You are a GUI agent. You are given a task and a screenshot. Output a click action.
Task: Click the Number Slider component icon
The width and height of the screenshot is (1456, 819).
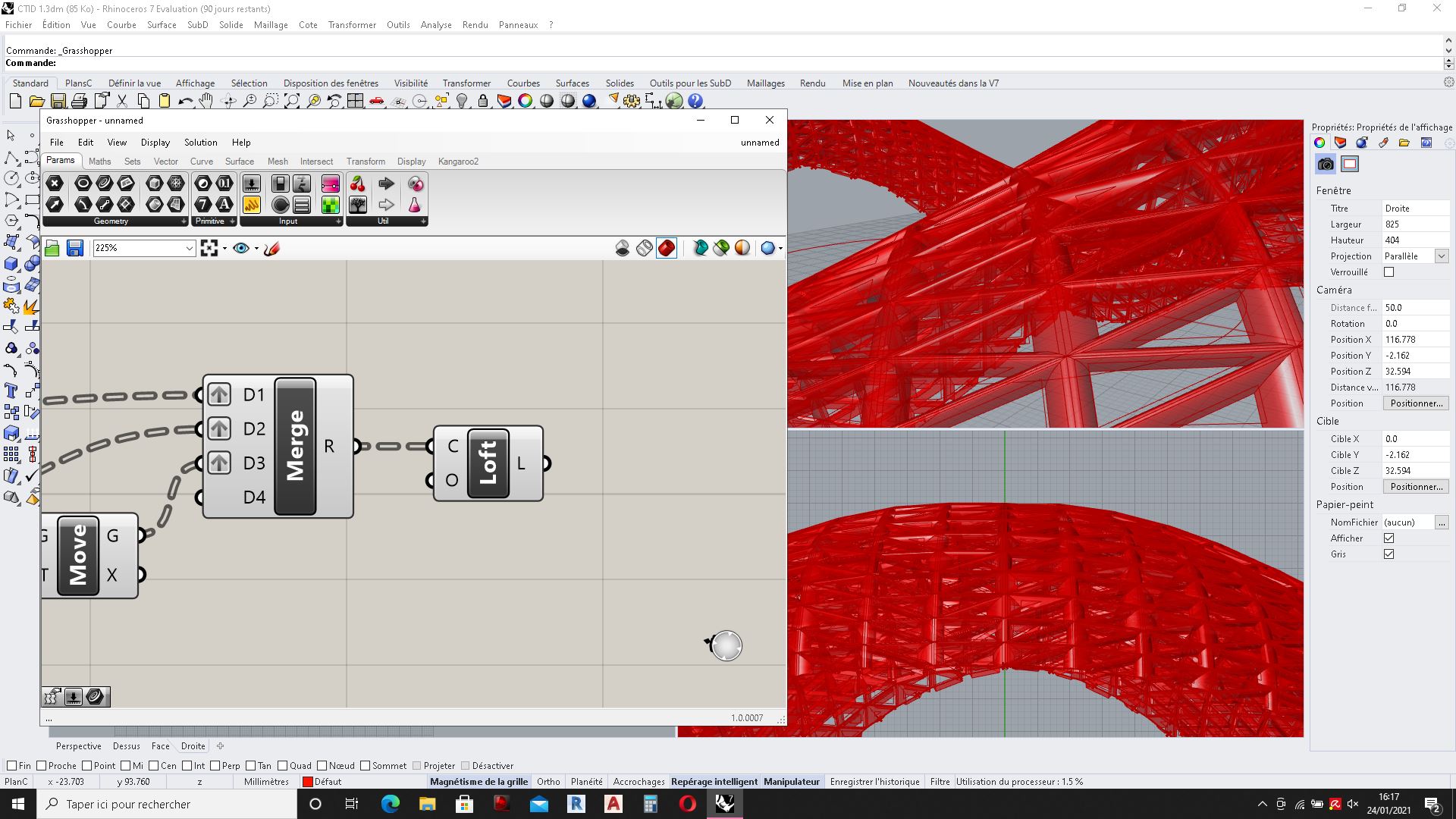pyautogui.click(x=252, y=184)
